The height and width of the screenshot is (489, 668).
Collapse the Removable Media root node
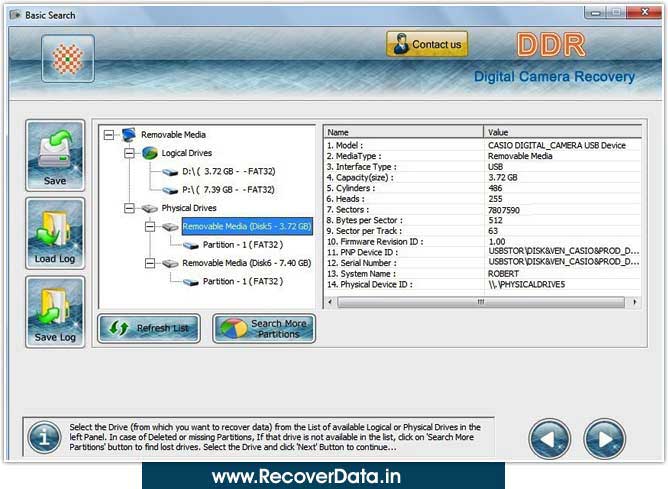pyautogui.click(x=109, y=134)
